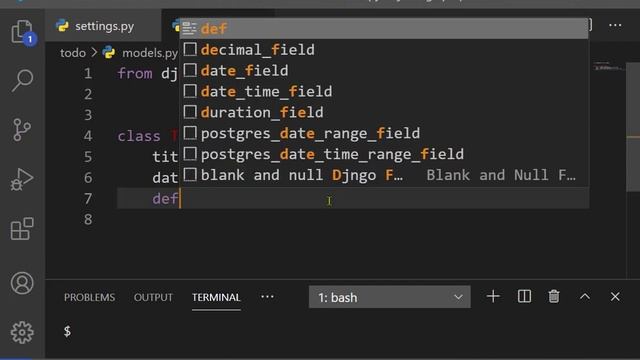Viewport: 640px width, 360px height.
Task: Click the 'from' keyword on line 1
Action: 135,73
